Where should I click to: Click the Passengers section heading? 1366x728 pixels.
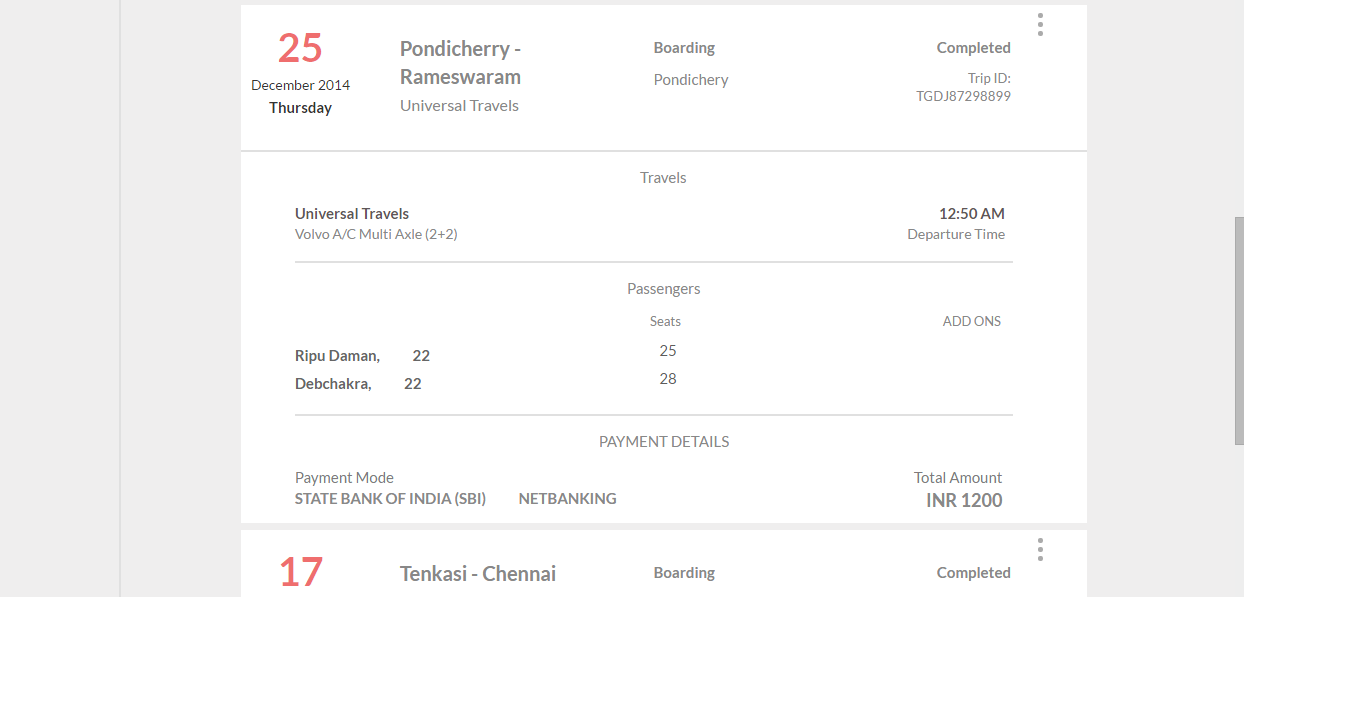tap(664, 289)
